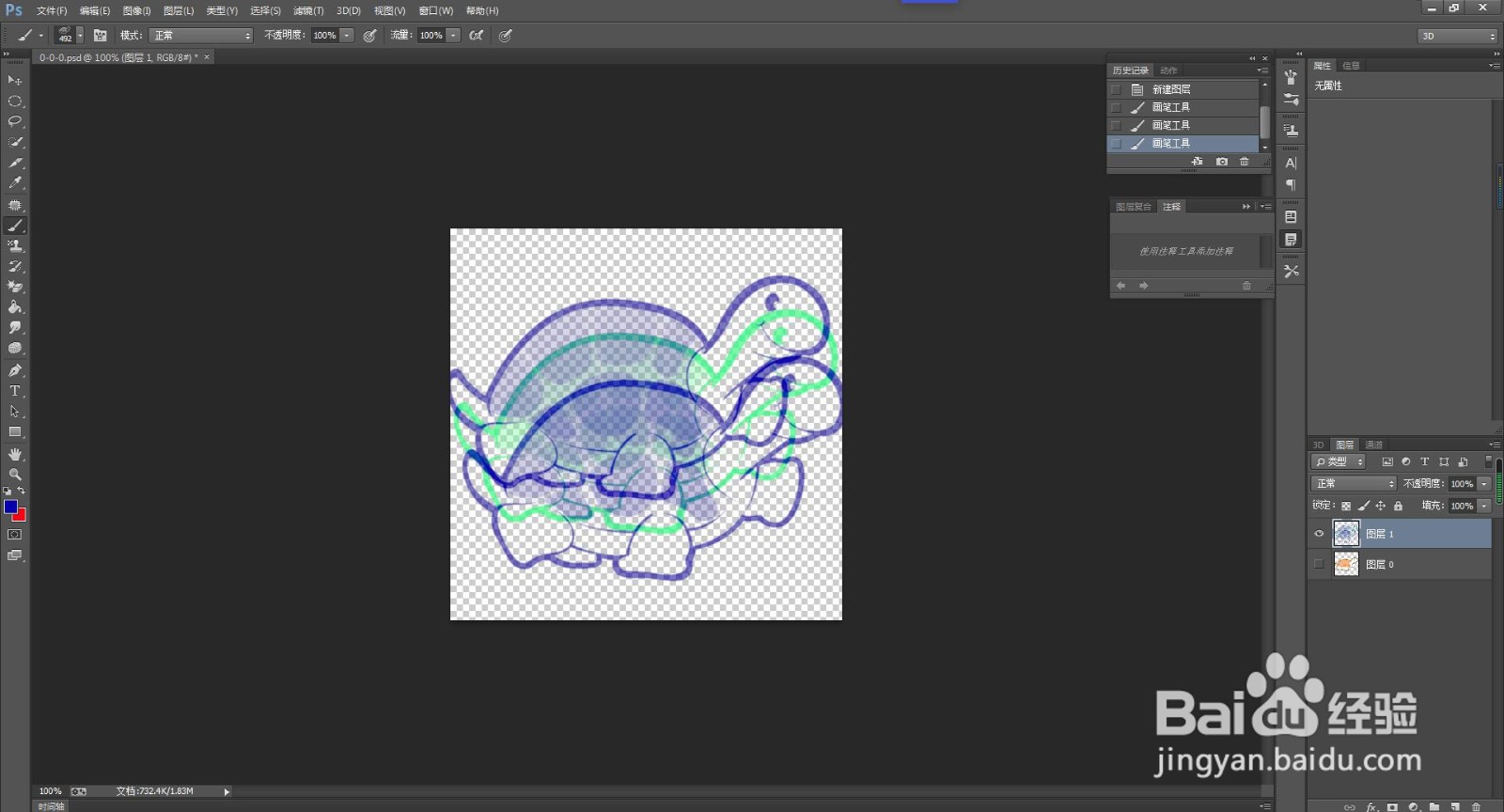The height and width of the screenshot is (812, 1504).
Task: Select the Elliptical Marquee tool
Action: [14, 101]
